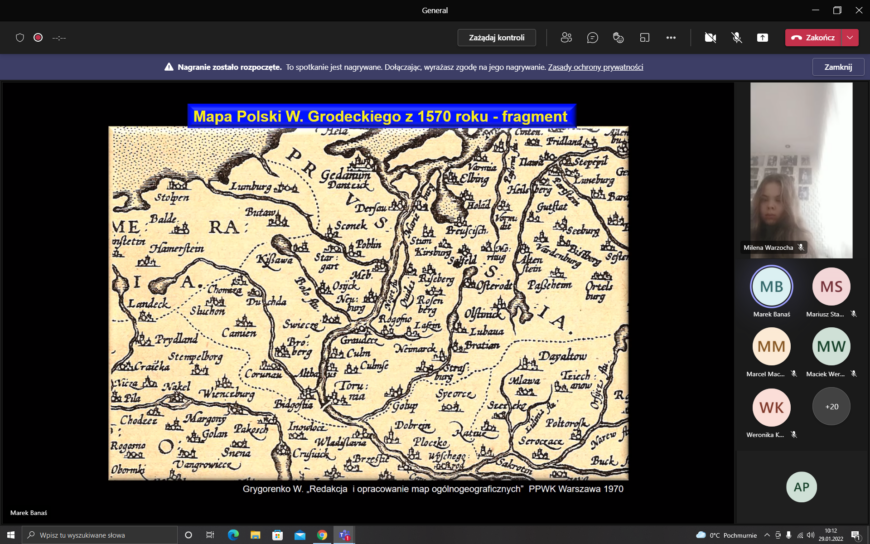Click the Grygorenko citation caption
The image size is (870, 544).
click(x=433, y=489)
